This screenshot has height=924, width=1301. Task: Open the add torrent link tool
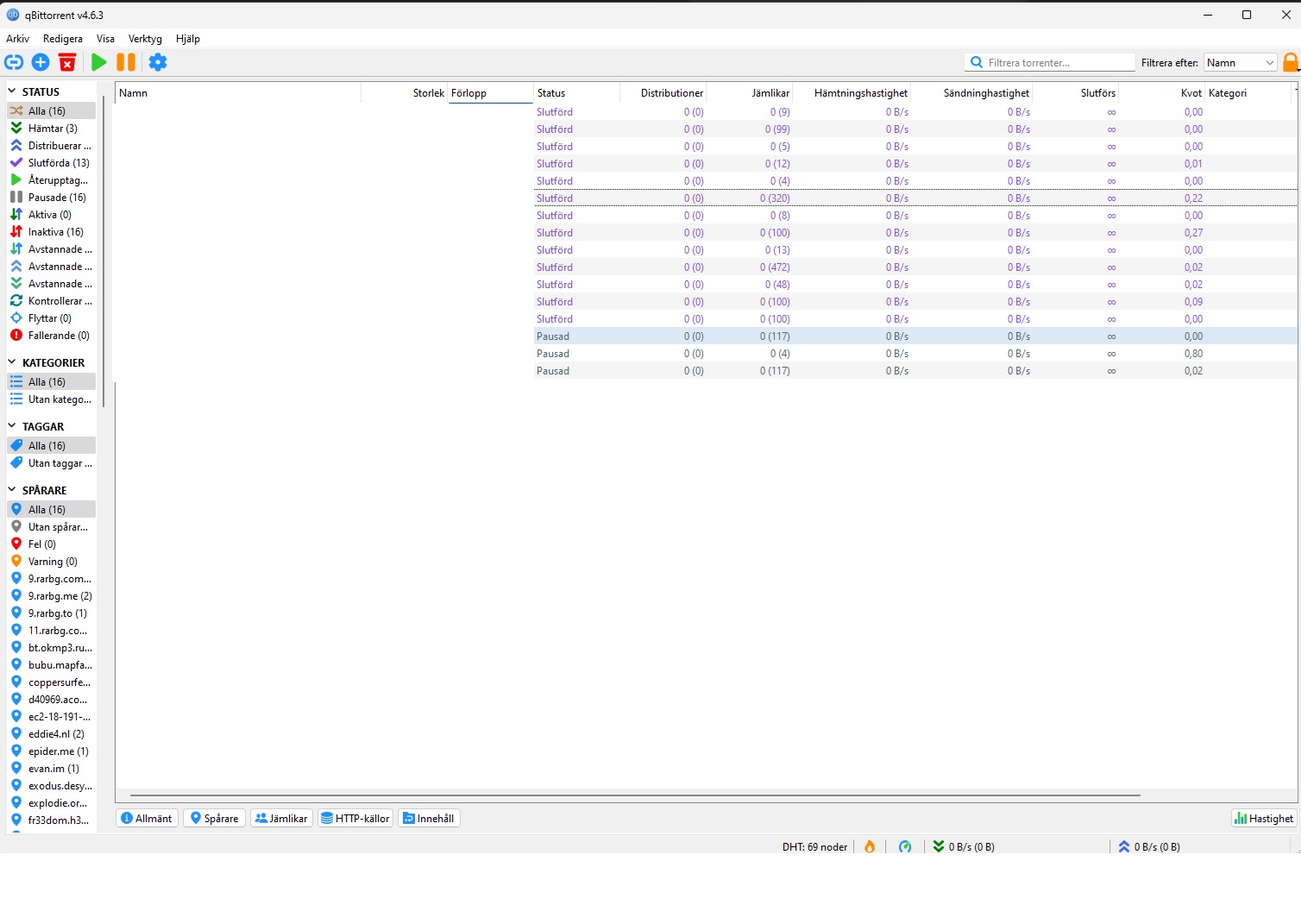(14, 61)
